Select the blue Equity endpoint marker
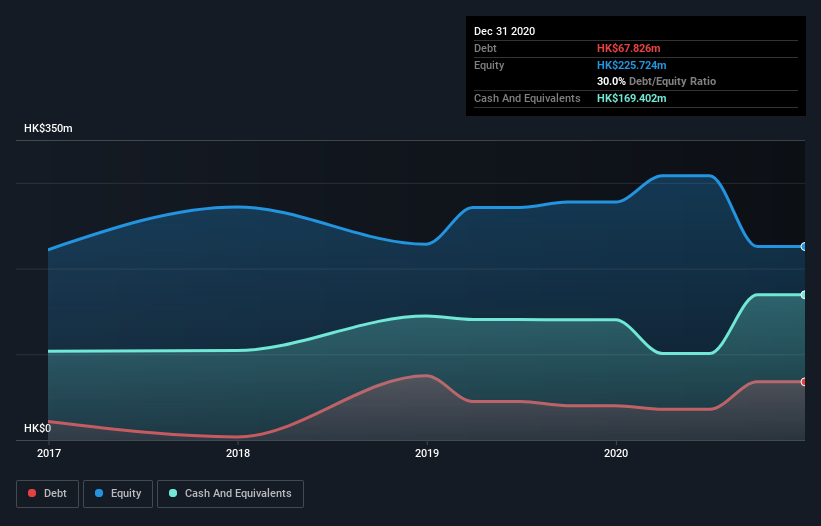 coord(804,247)
